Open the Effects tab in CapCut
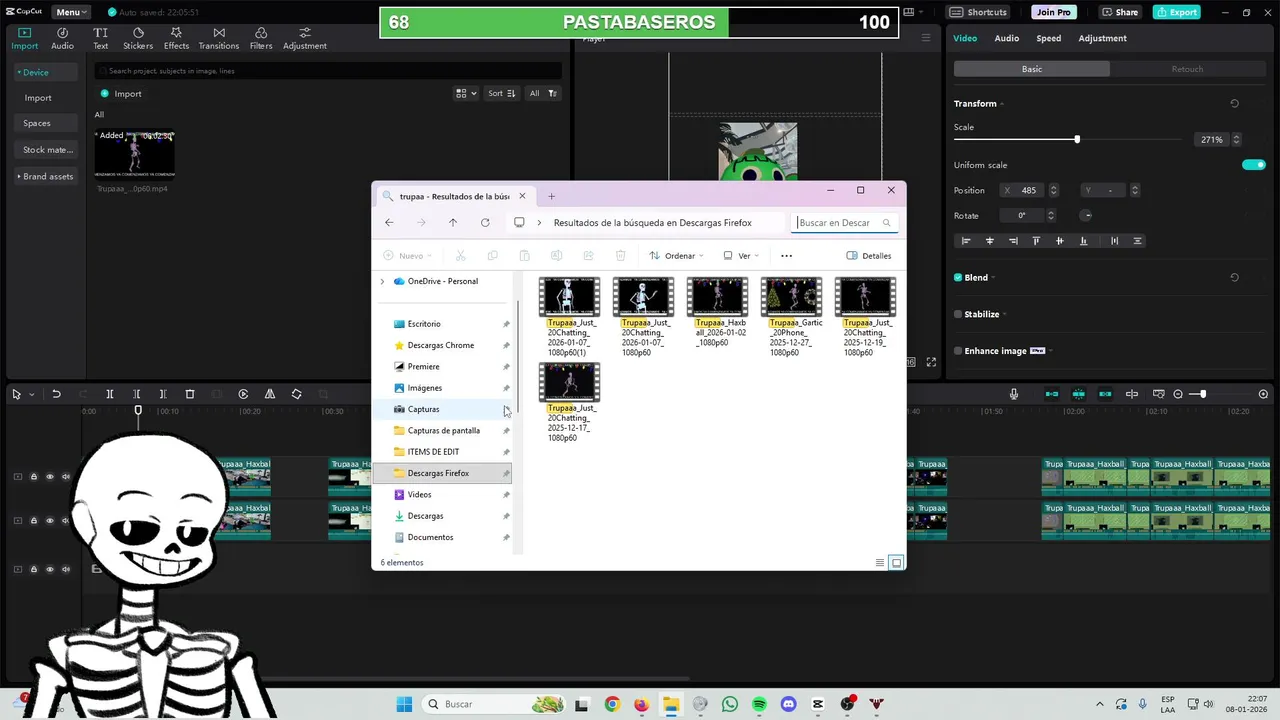 (176, 39)
